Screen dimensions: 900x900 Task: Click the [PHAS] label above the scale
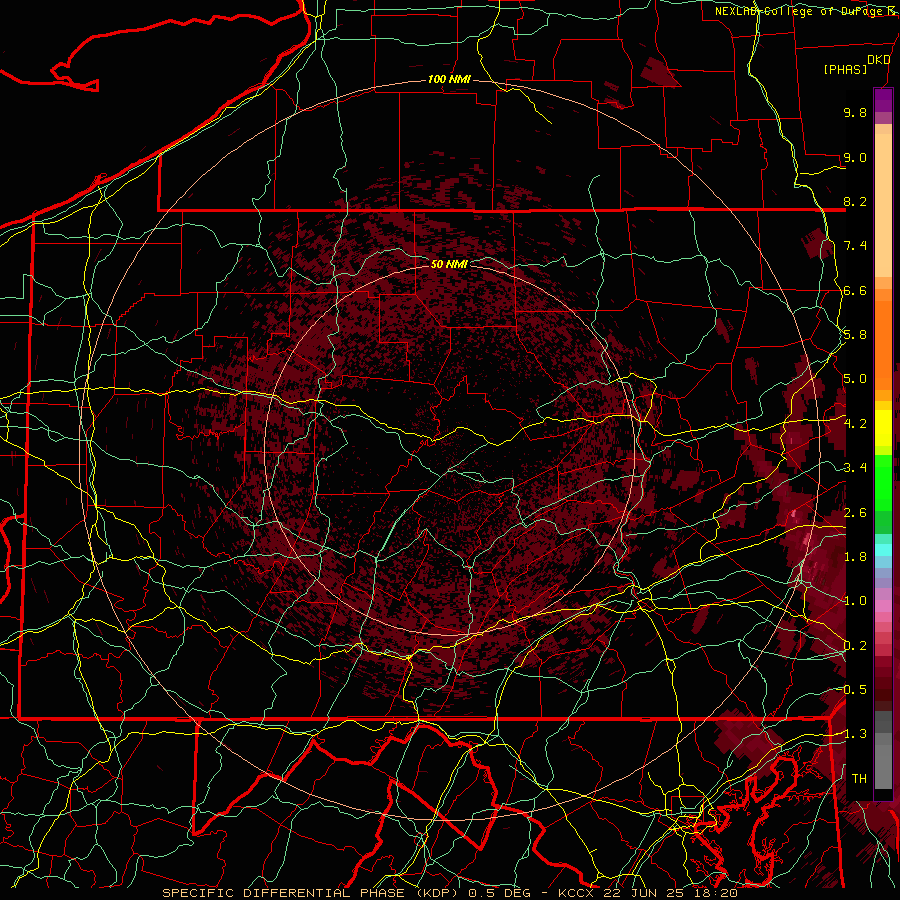[x=845, y=70]
